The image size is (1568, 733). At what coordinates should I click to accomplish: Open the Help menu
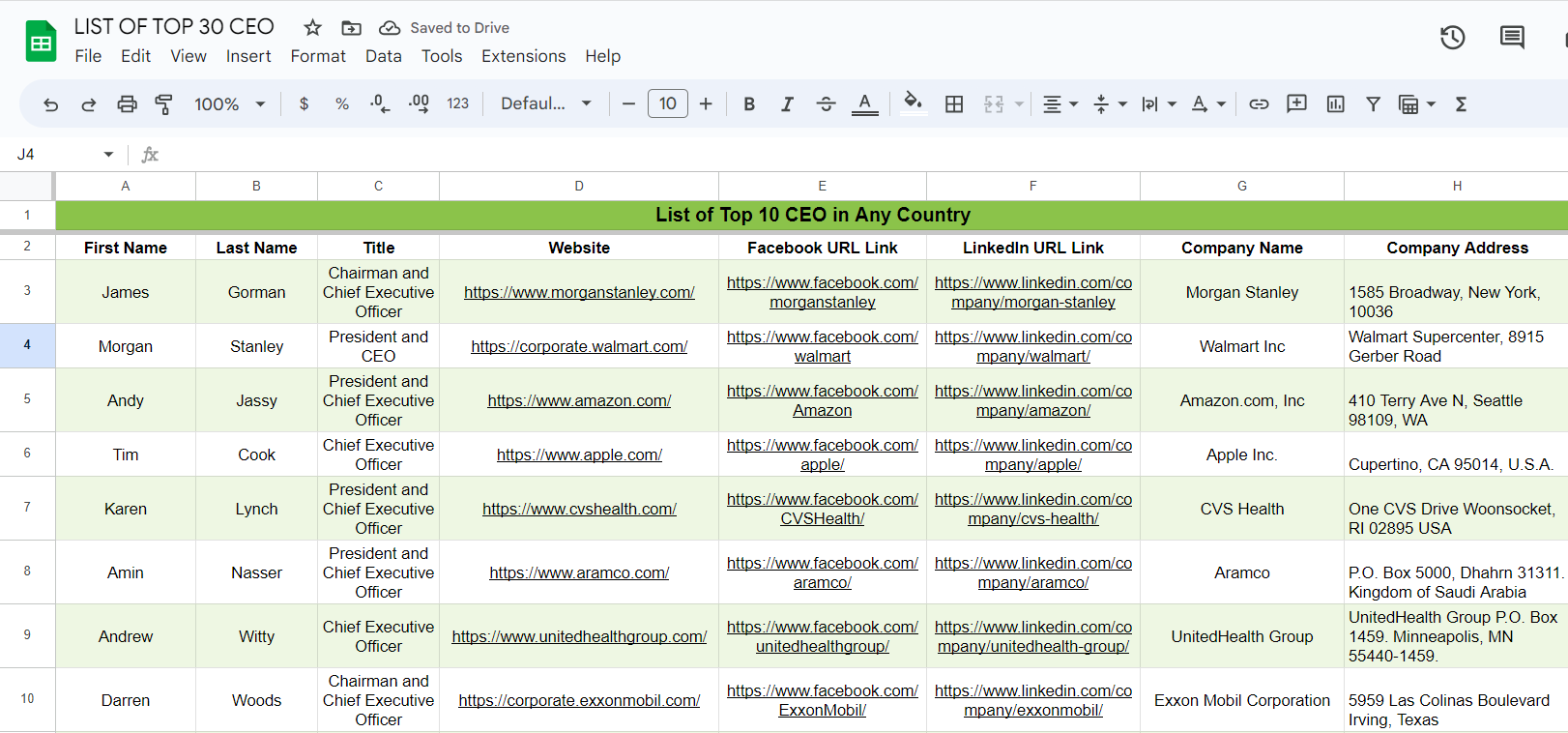coord(603,56)
